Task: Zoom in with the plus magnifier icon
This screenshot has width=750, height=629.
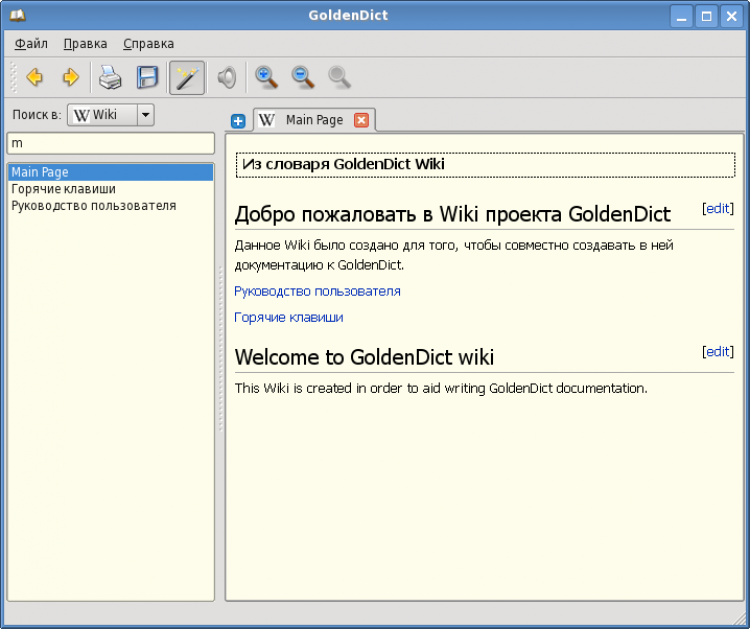Action: 266,77
